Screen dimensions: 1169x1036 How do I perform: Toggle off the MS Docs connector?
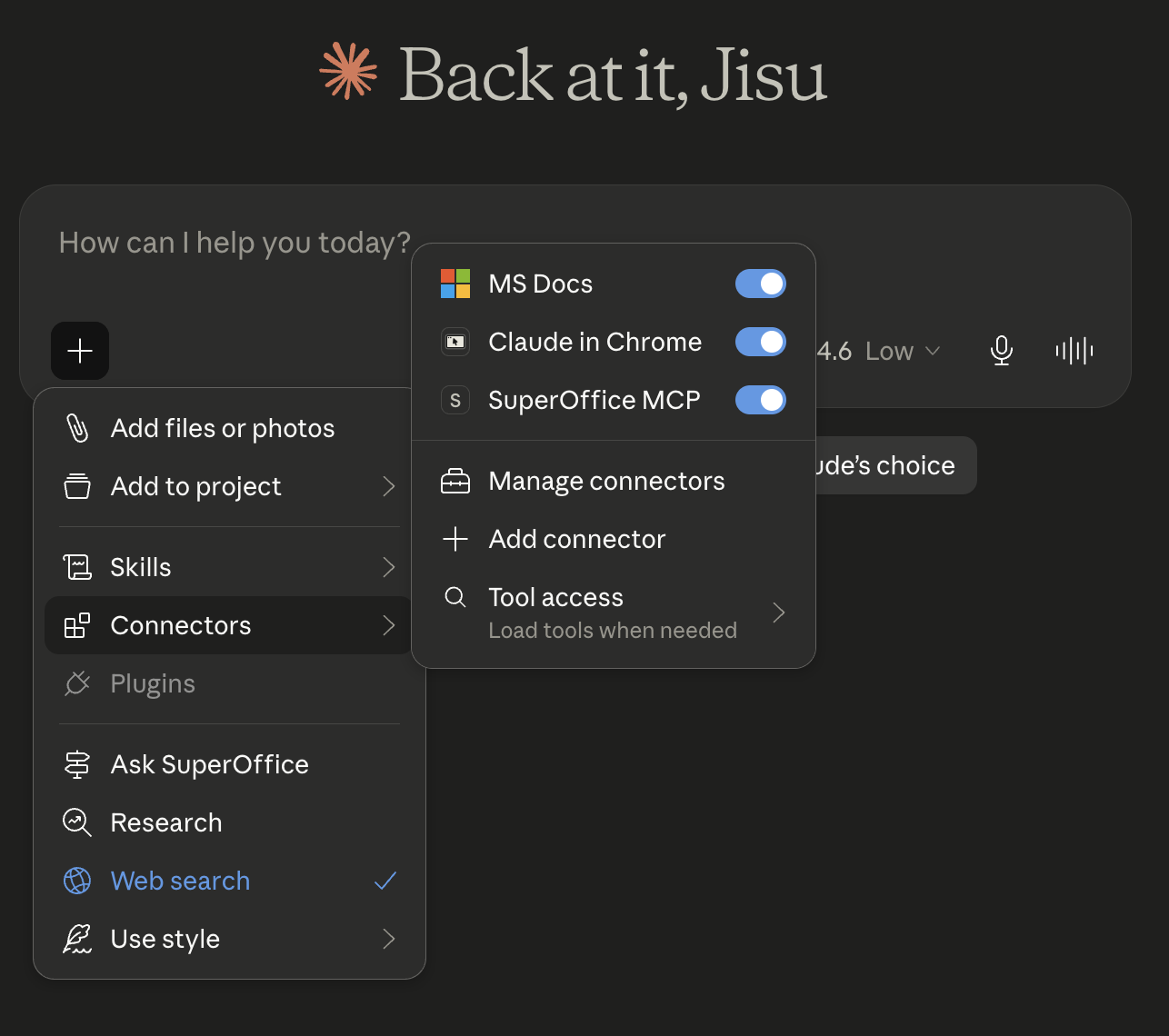(x=761, y=284)
